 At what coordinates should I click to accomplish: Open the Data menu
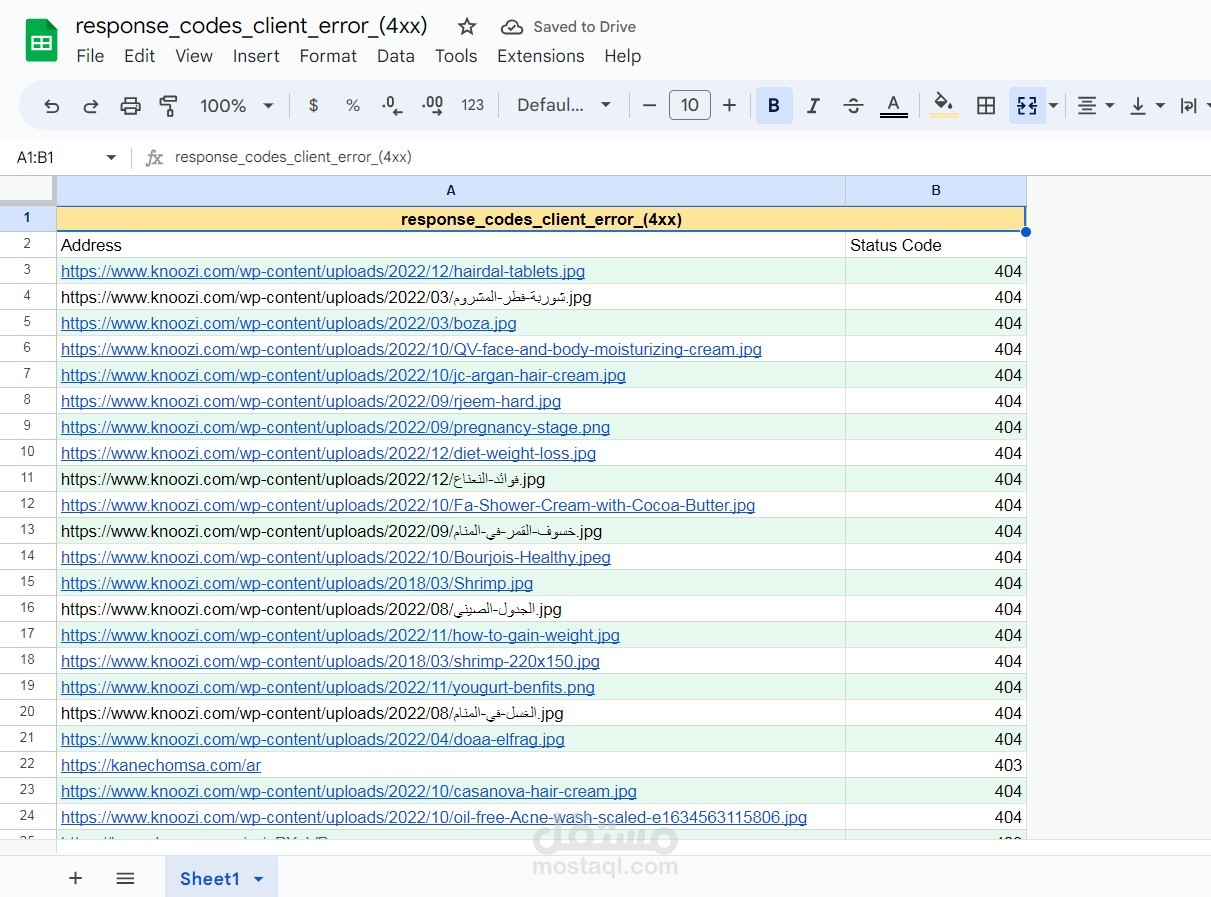(x=396, y=56)
